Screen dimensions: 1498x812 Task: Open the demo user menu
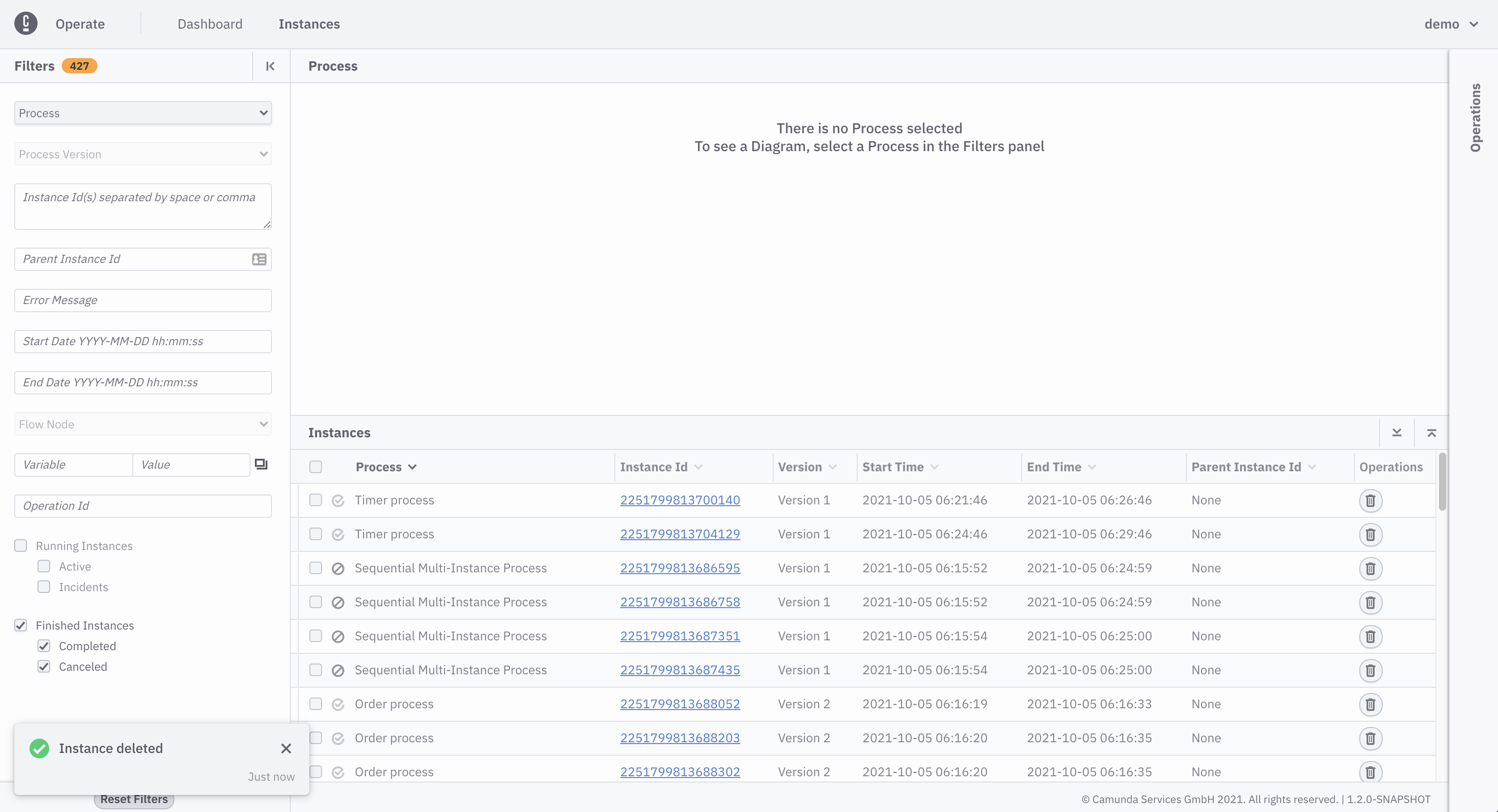[1450, 24]
